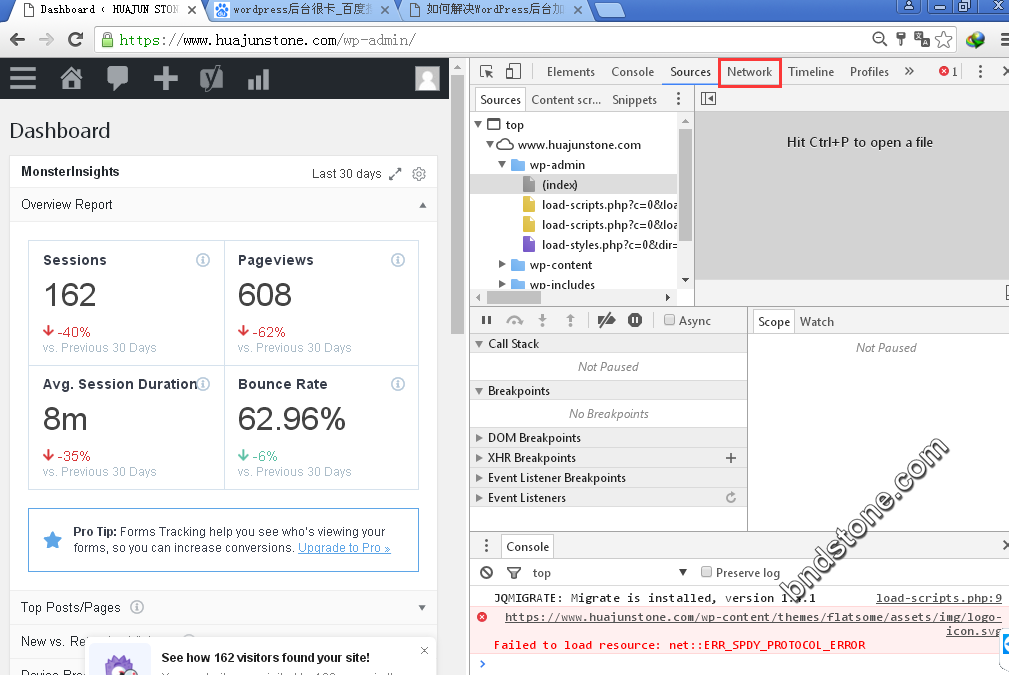The height and width of the screenshot is (675, 1009).
Task: Expand the Top Posts/Pages section
Action: (422, 607)
